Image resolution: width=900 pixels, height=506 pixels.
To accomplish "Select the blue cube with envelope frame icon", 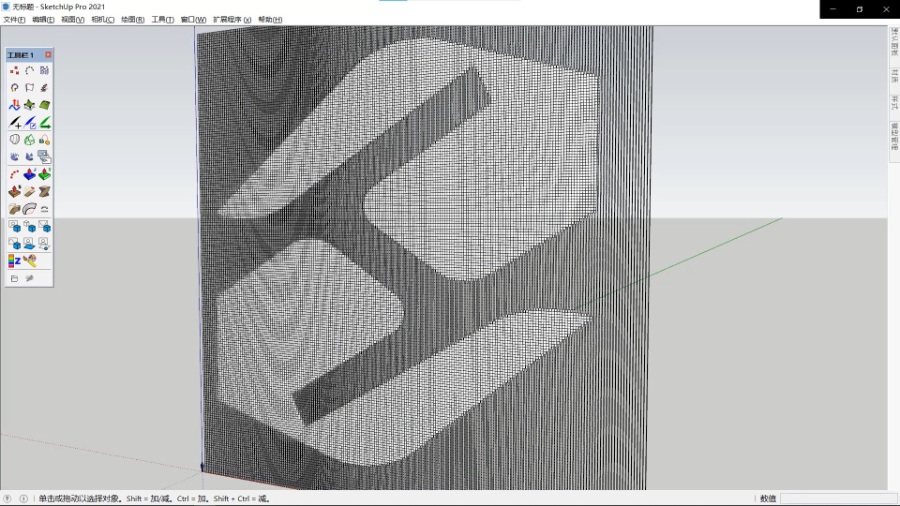I will tap(44, 227).
